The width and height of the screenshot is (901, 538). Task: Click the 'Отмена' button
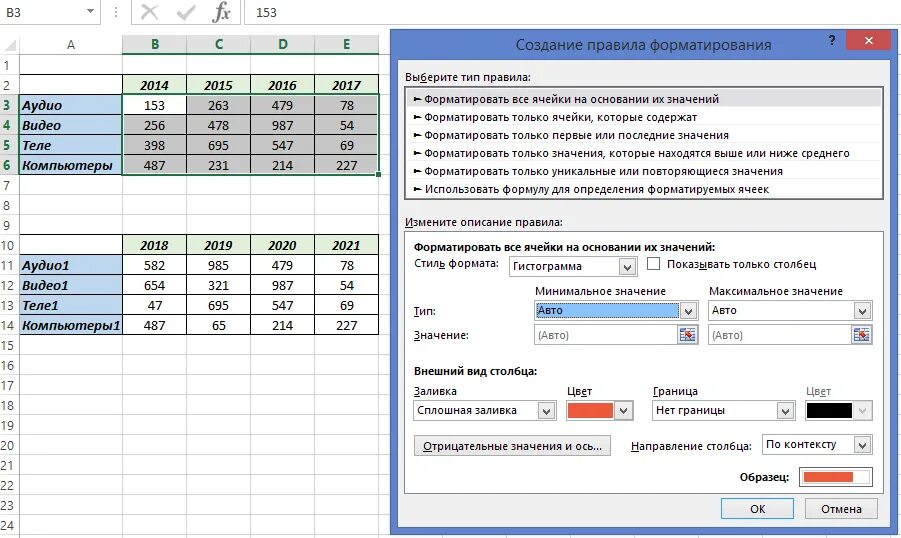pyautogui.click(x=841, y=509)
